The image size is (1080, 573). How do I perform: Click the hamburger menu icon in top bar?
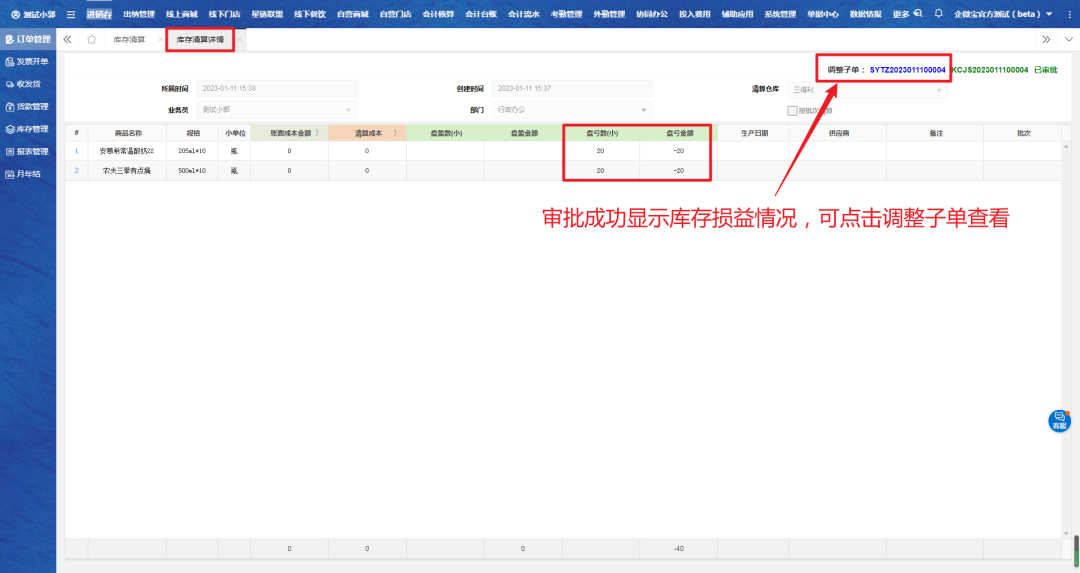pos(71,14)
